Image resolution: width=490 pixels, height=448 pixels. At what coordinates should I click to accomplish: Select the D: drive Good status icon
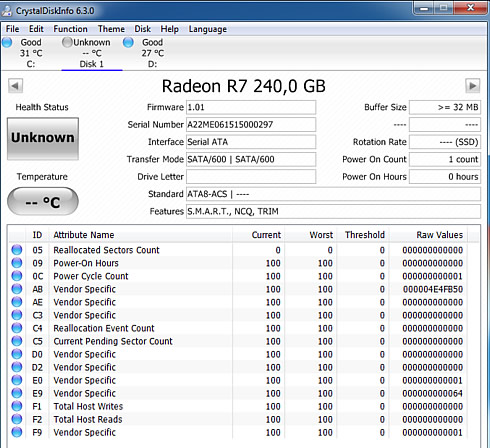[x=128, y=42]
